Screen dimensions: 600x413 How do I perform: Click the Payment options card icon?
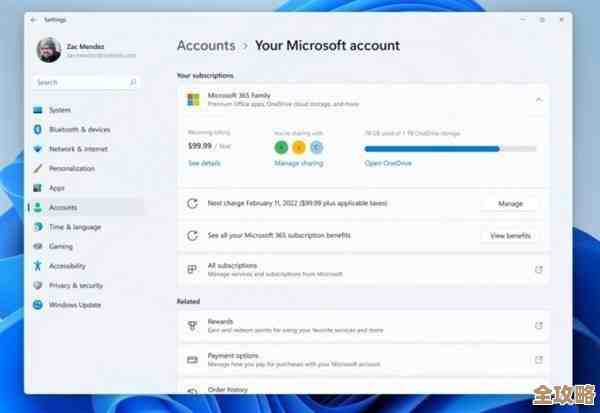(x=192, y=360)
